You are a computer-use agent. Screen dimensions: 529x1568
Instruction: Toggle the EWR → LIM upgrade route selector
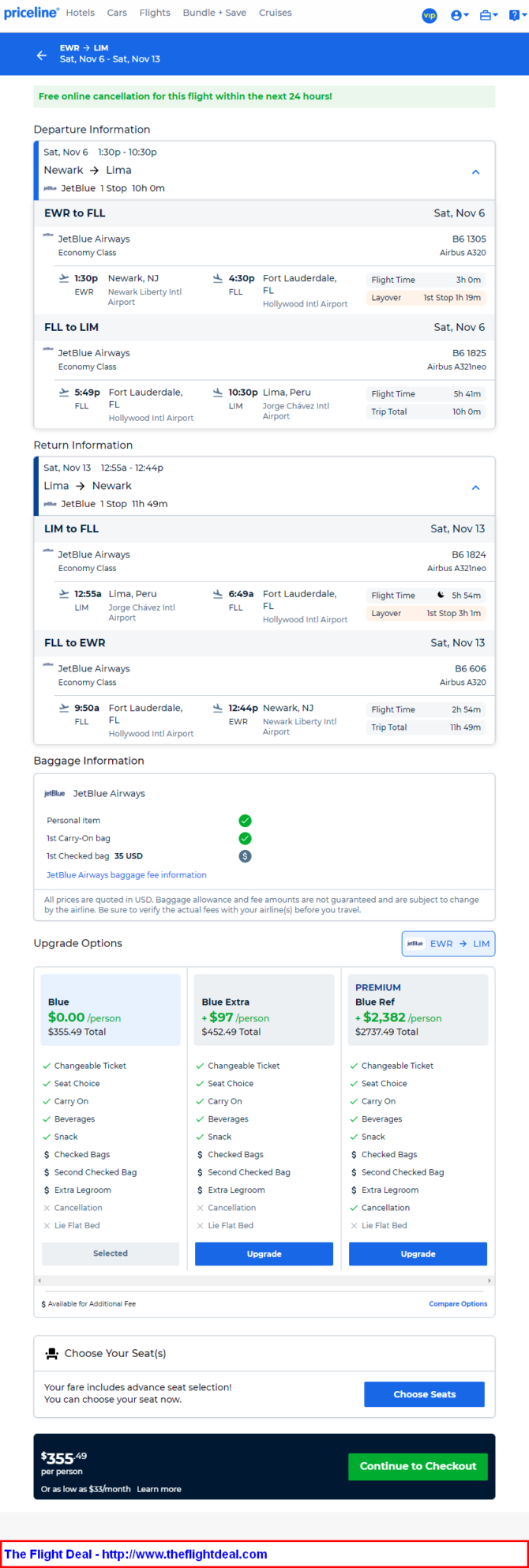[448, 943]
